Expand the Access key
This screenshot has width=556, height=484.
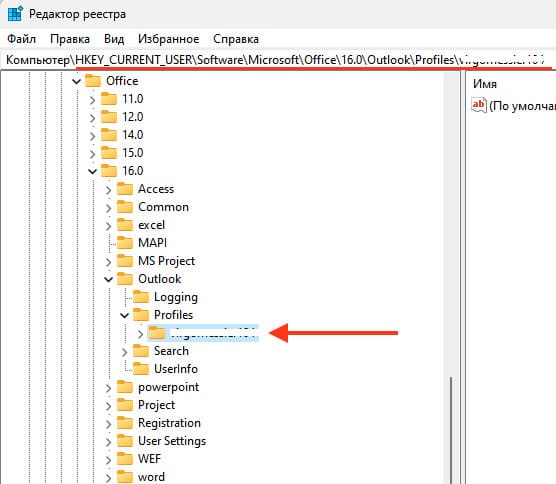109,190
